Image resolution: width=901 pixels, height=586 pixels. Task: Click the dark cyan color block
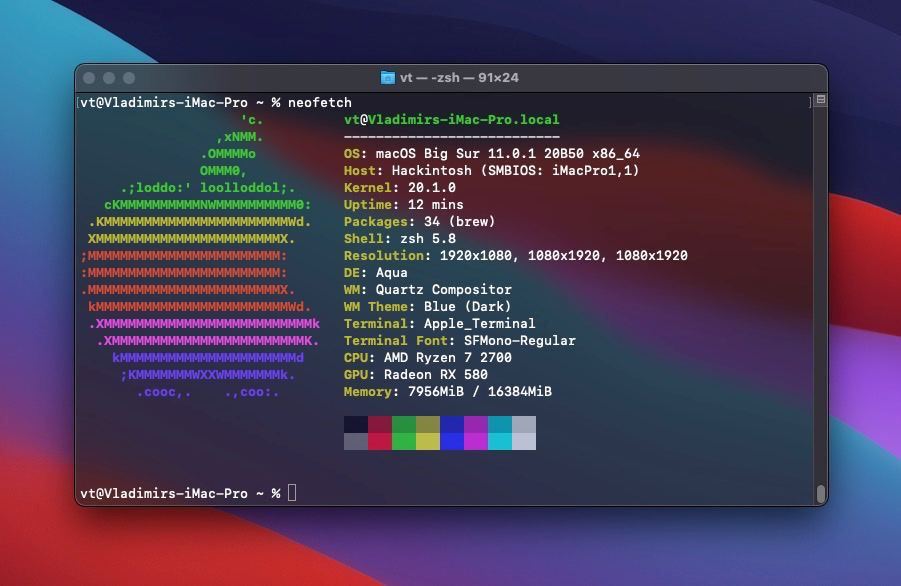click(x=500, y=425)
